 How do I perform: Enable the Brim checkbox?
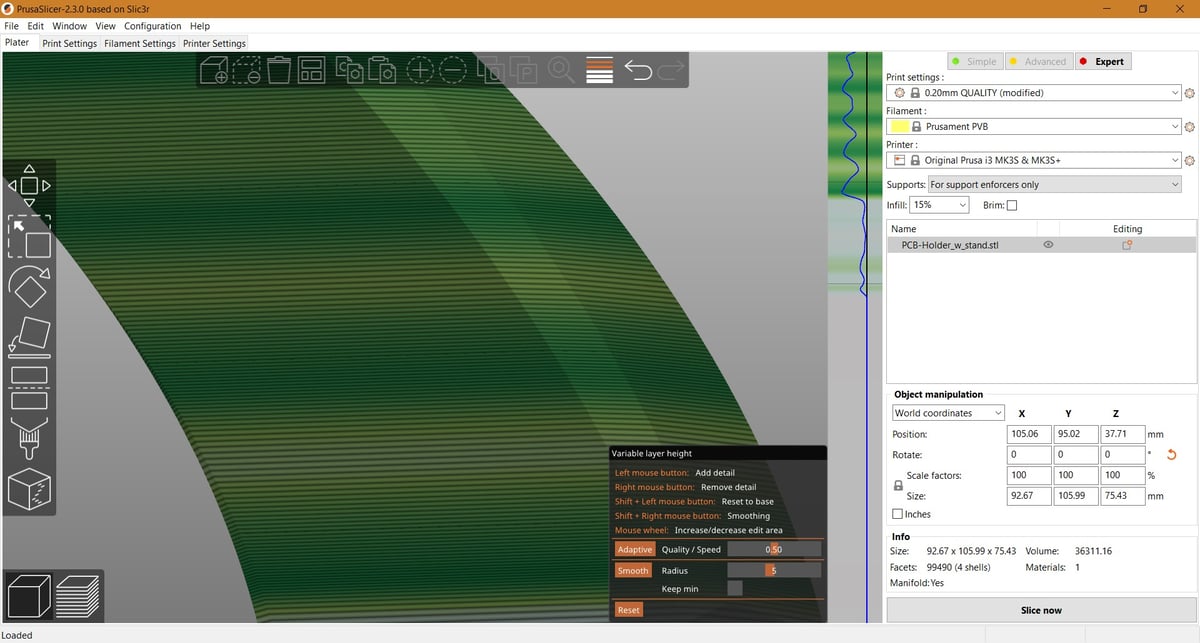coord(1012,205)
